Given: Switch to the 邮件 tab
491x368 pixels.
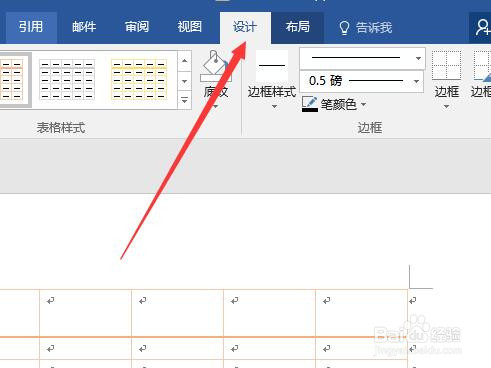Looking at the screenshot, I should [x=84, y=27].
